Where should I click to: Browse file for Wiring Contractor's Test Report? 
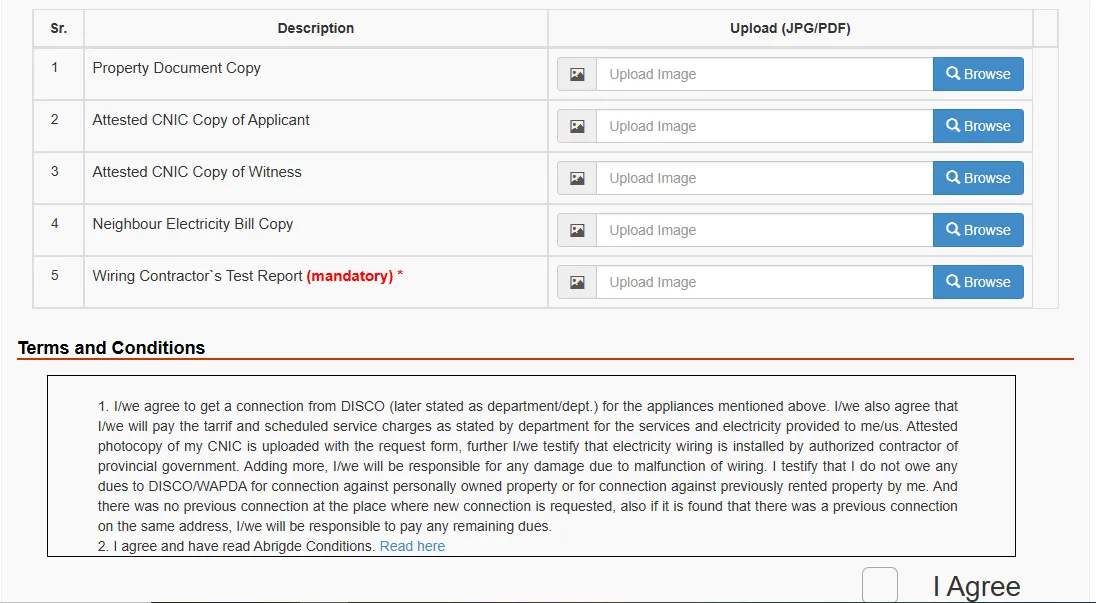tap(978, 282)
